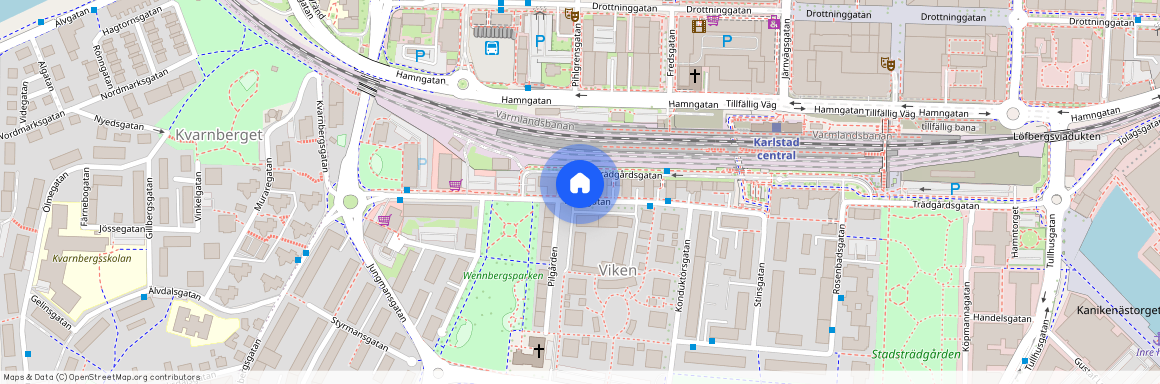1160x384 pixels.
Task: Select the bus station icon near Hamngatan
Action: point(491,49)
